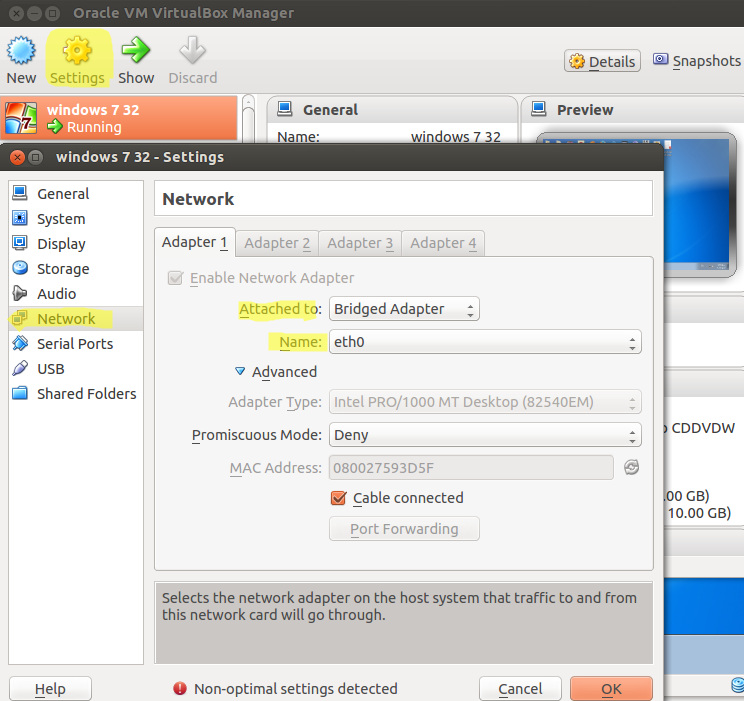Toggle Enable Network Adapter checkbox
The width and height of the screenshot is (744, 701).
[x=176, y=278]
